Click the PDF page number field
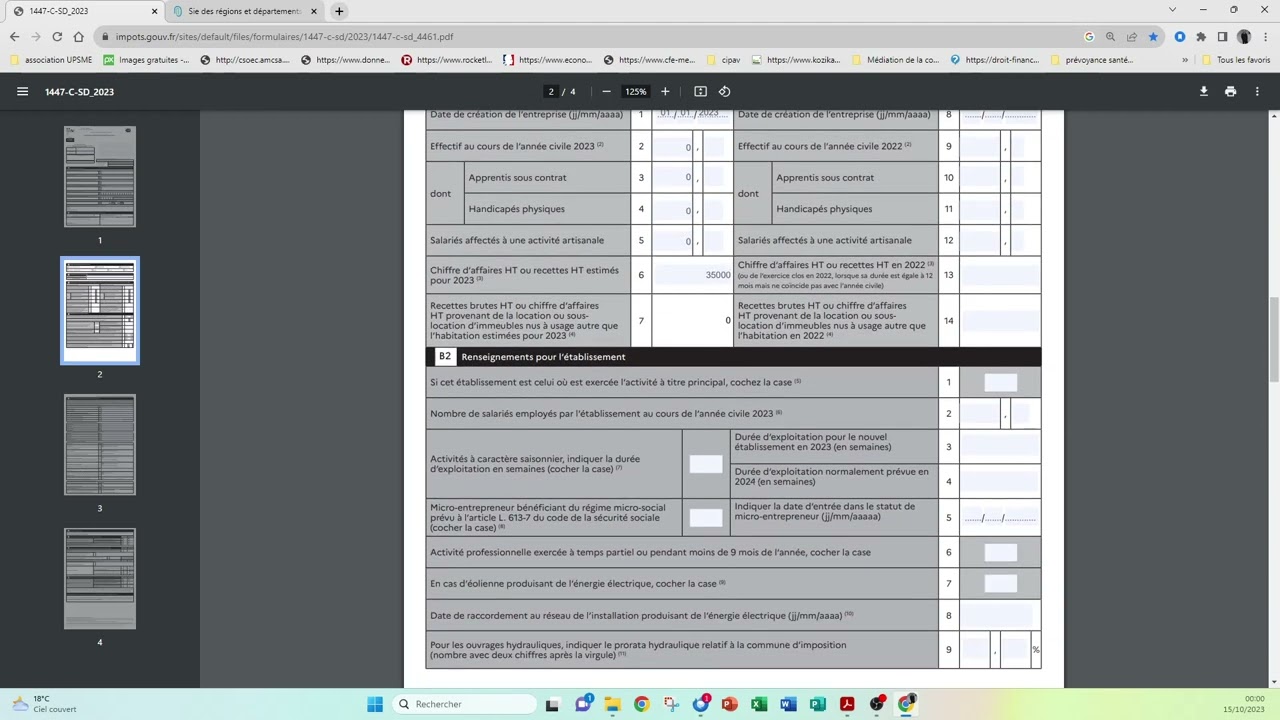 (x=551, y=91)
